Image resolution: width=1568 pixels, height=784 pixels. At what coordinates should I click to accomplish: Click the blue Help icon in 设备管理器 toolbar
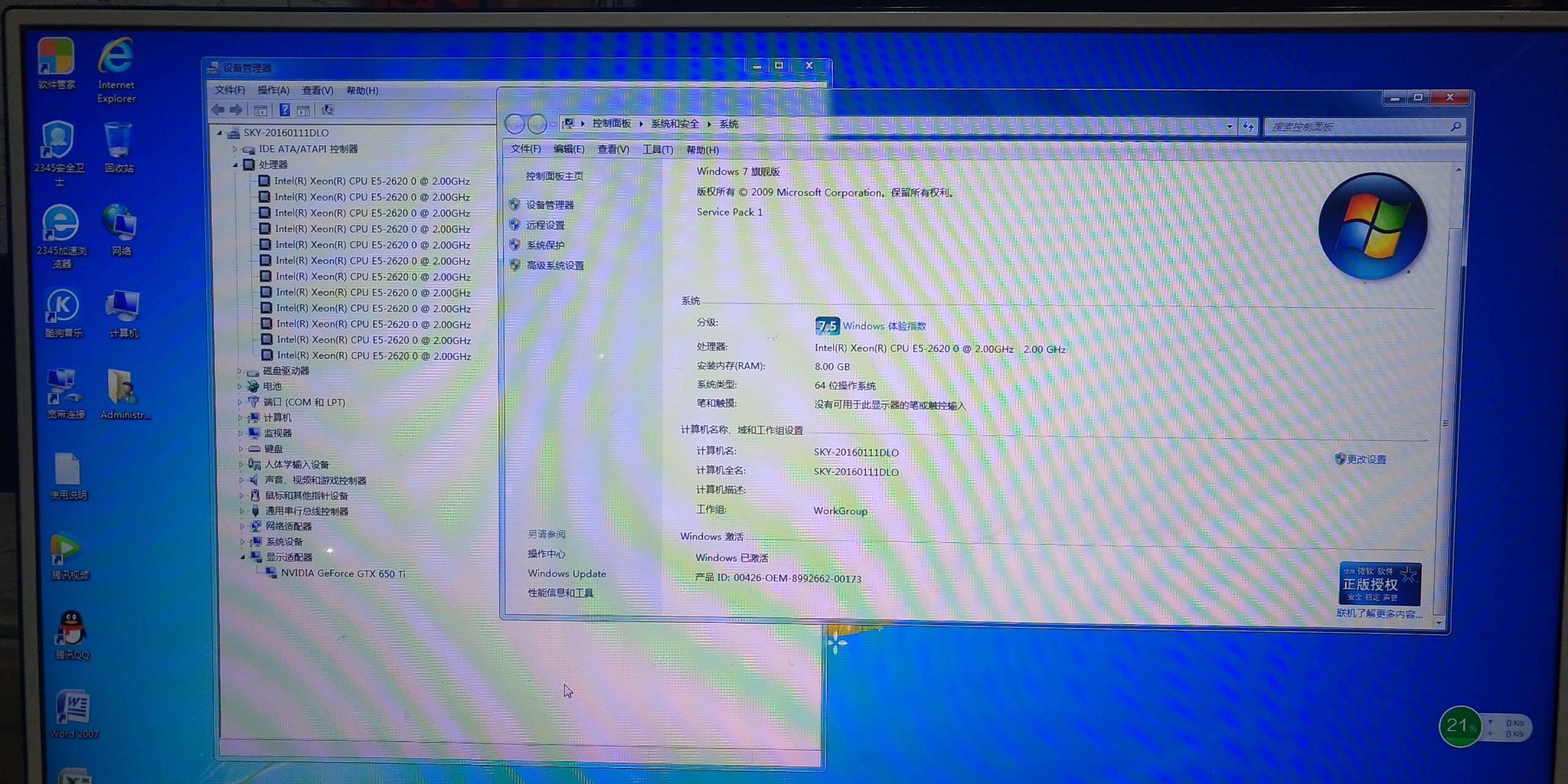[285, 110]
